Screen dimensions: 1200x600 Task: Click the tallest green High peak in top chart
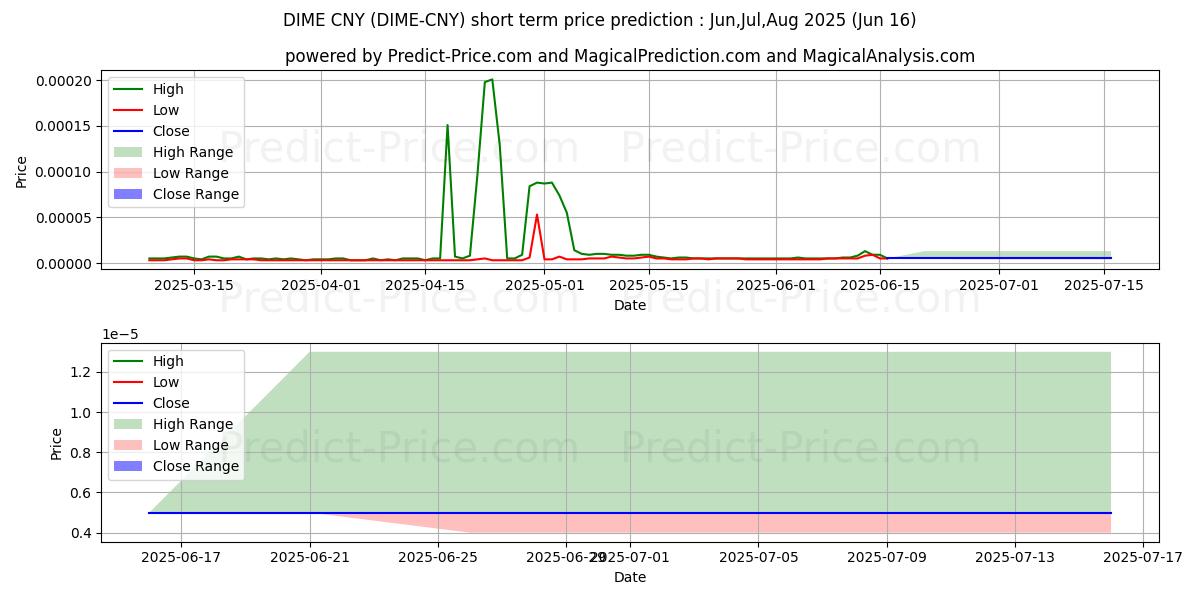tap(491, 80)
